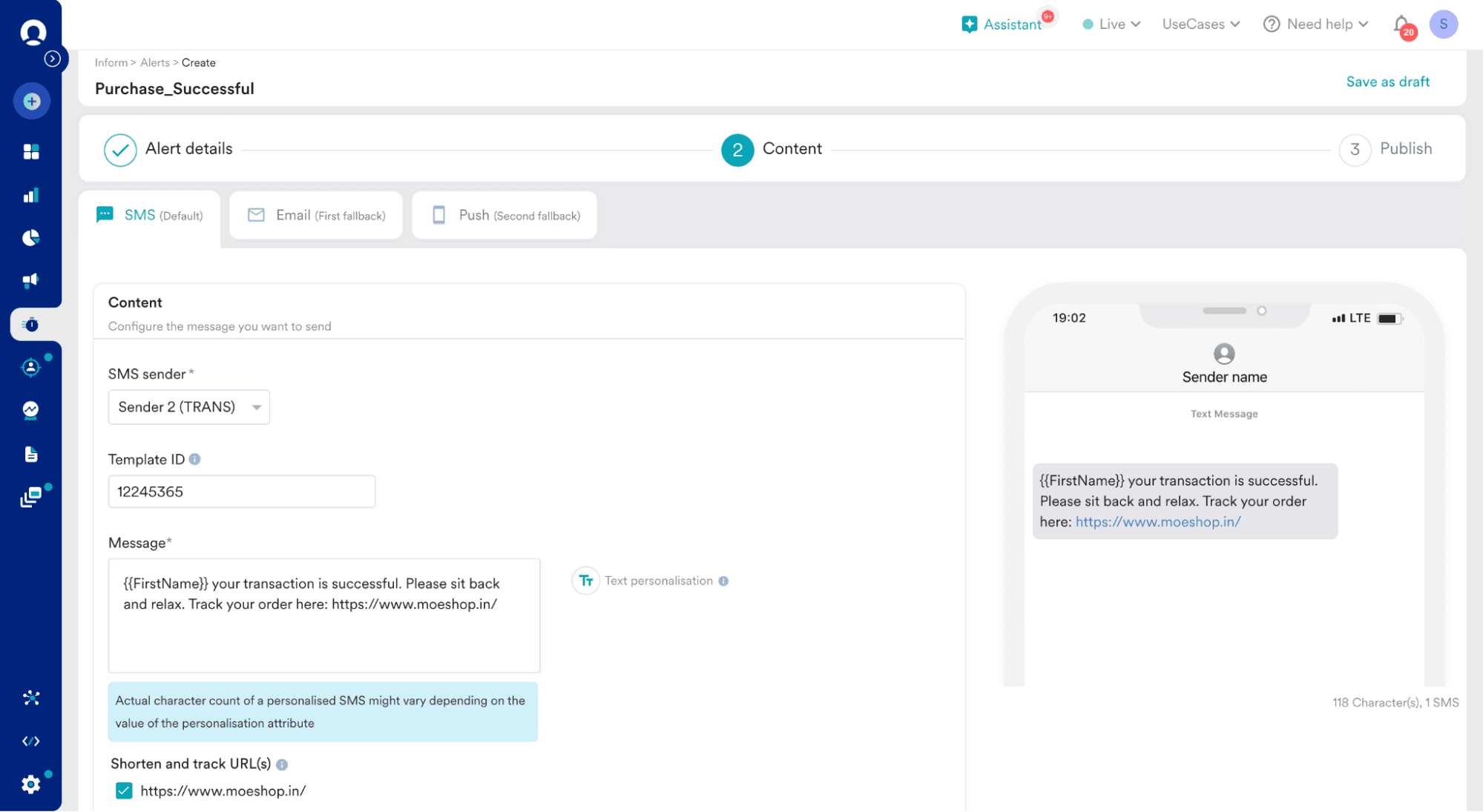Open the UseCases dropdown
Image resolution: width=1483 pixels, height=812 pixels.
[x=1200, y=24]
